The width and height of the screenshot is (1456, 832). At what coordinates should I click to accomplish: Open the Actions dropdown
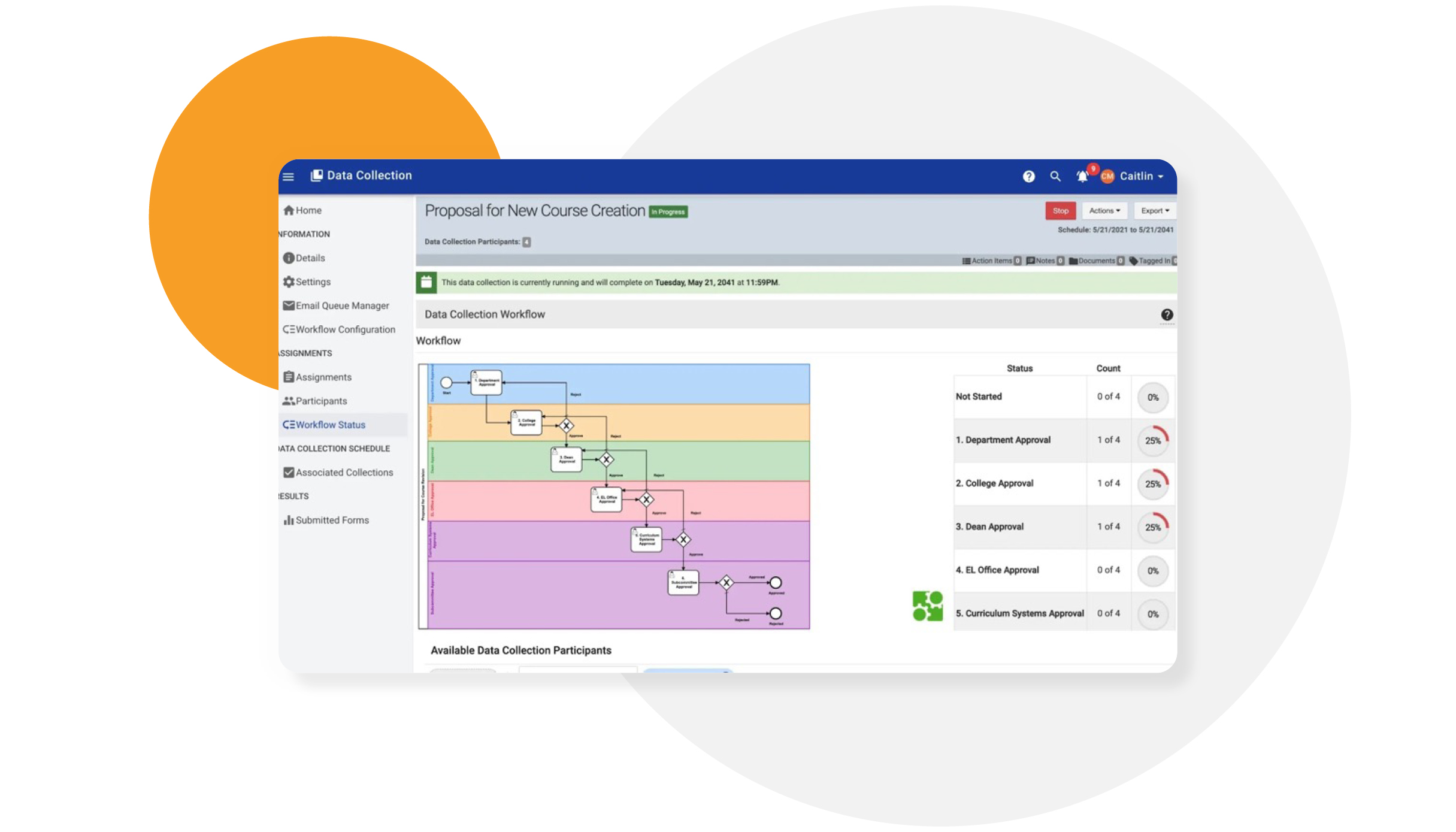1104,211
